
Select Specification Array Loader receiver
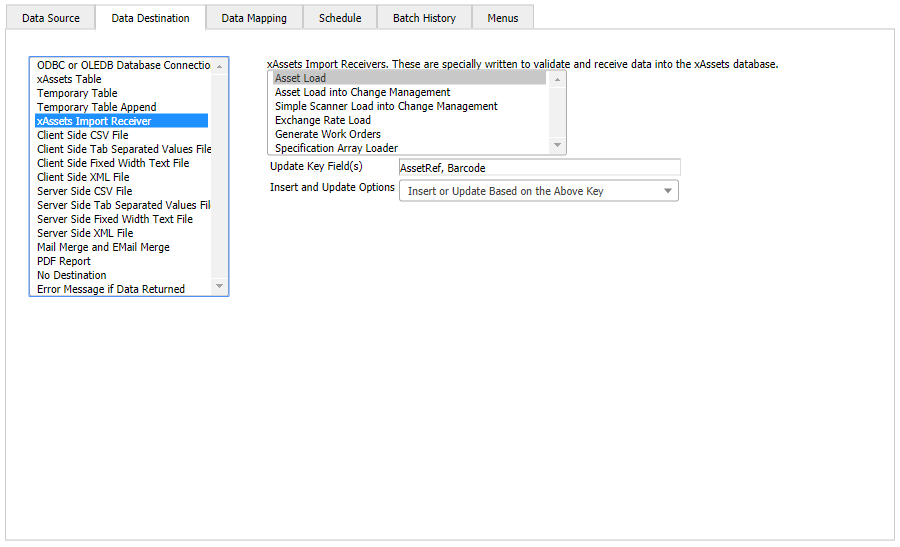point(409,148)
